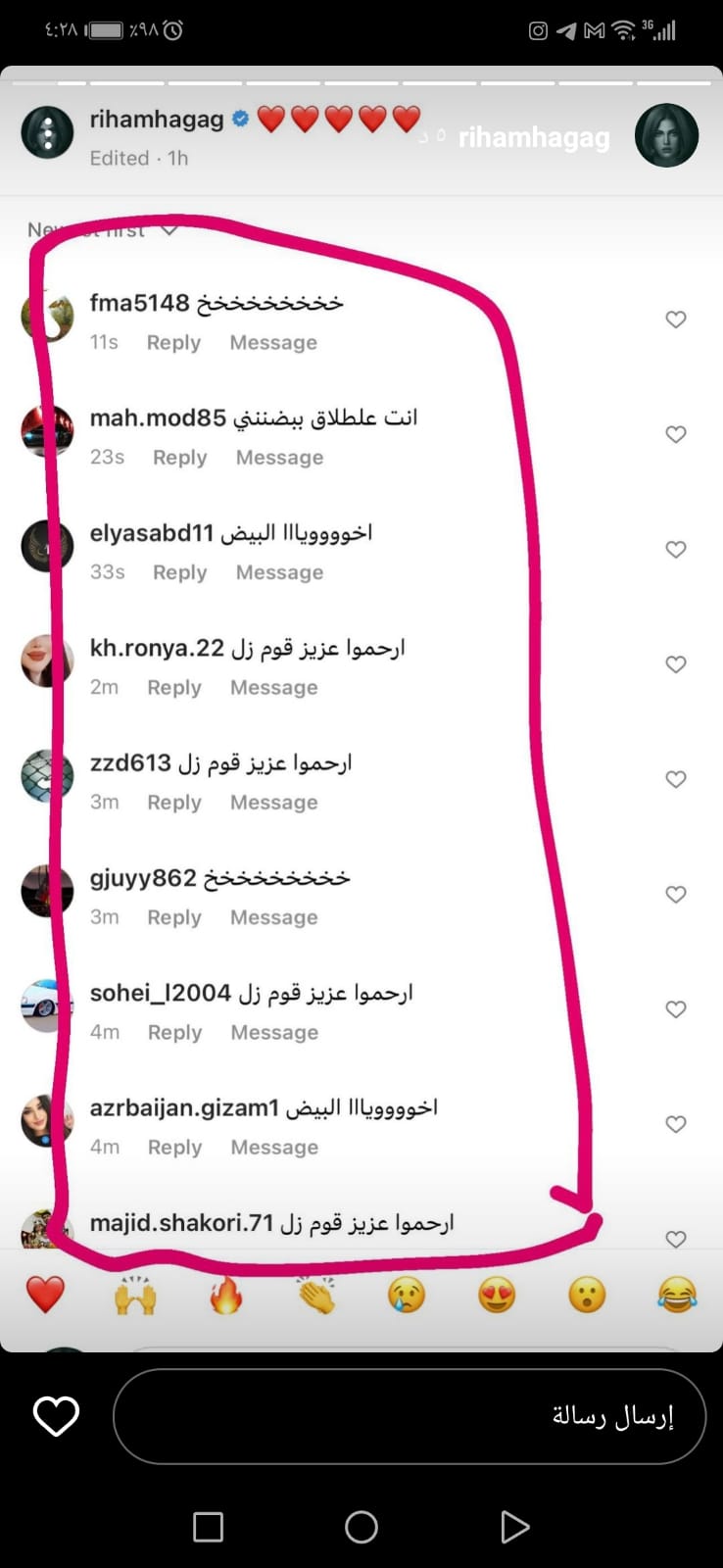This screenshot has width=723, height=1568.
Task: Tap the red heart emoji reaction
Action: click(x=45, y=1295)
